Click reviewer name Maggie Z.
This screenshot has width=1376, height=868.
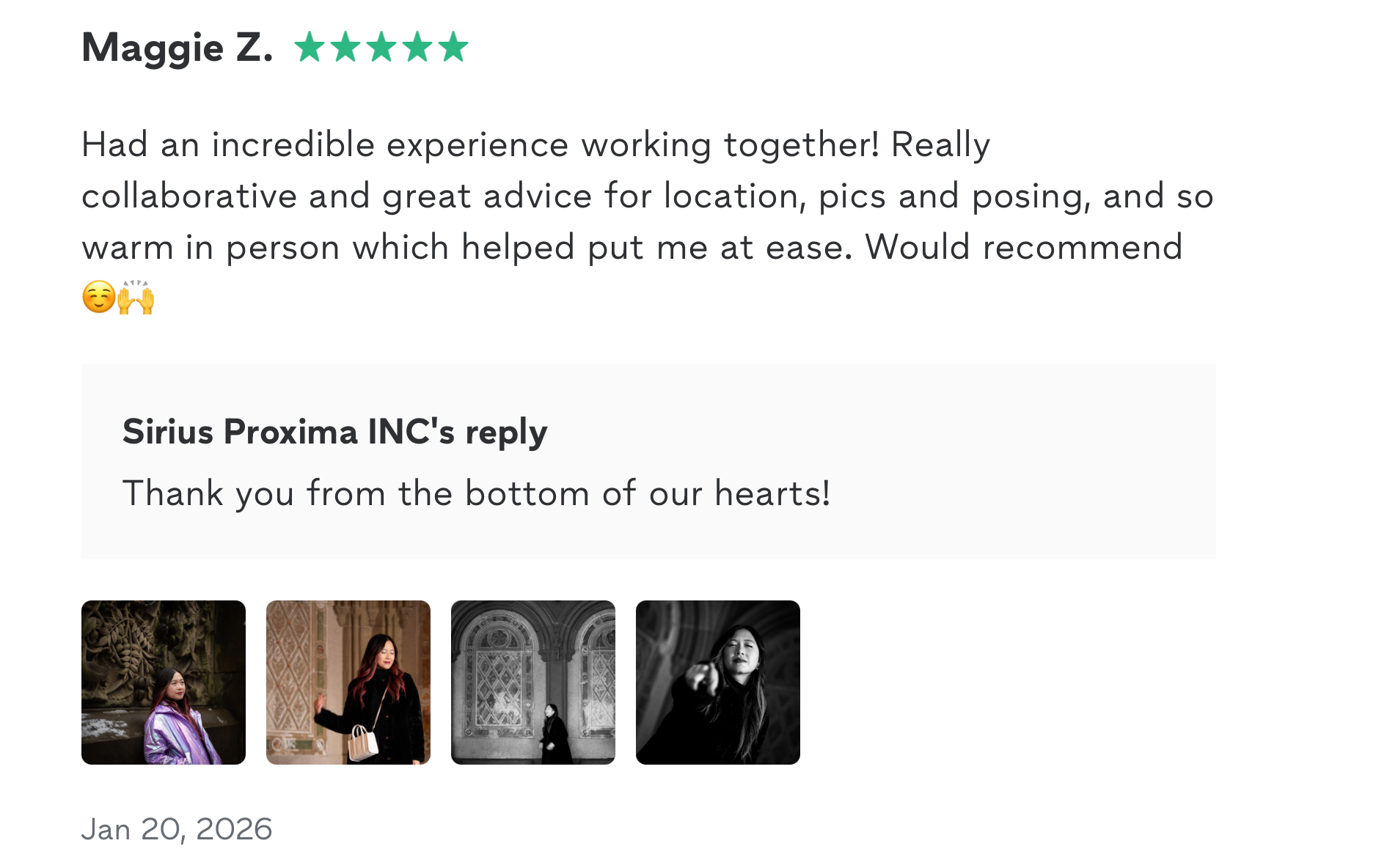click(177, 48)
